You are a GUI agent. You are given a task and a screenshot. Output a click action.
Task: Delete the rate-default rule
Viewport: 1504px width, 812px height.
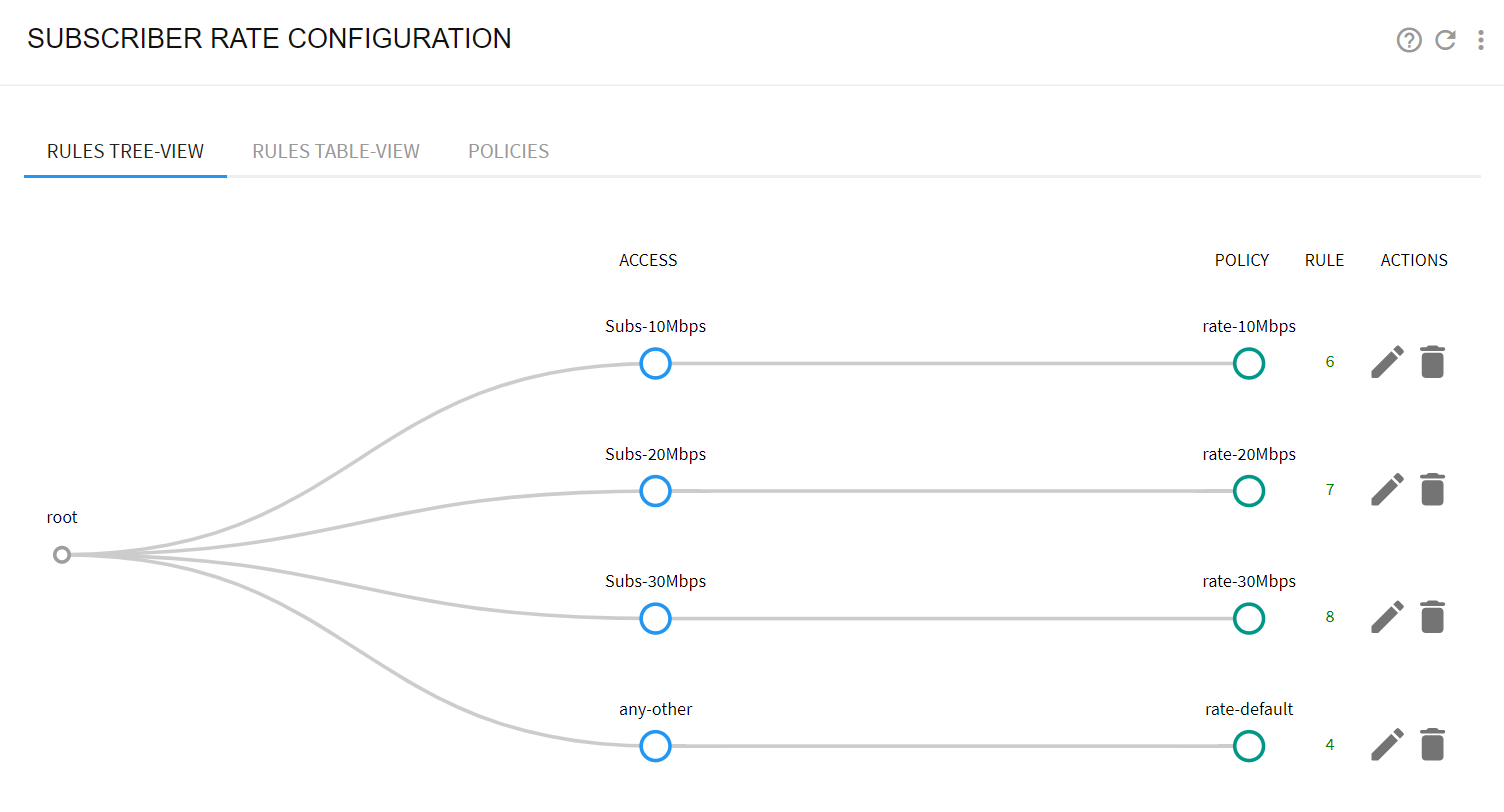(1433, 745)
